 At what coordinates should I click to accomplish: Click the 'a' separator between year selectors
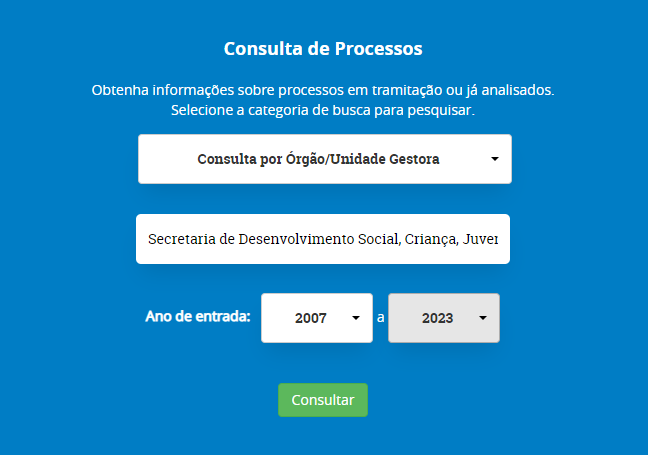click(381, 318)
